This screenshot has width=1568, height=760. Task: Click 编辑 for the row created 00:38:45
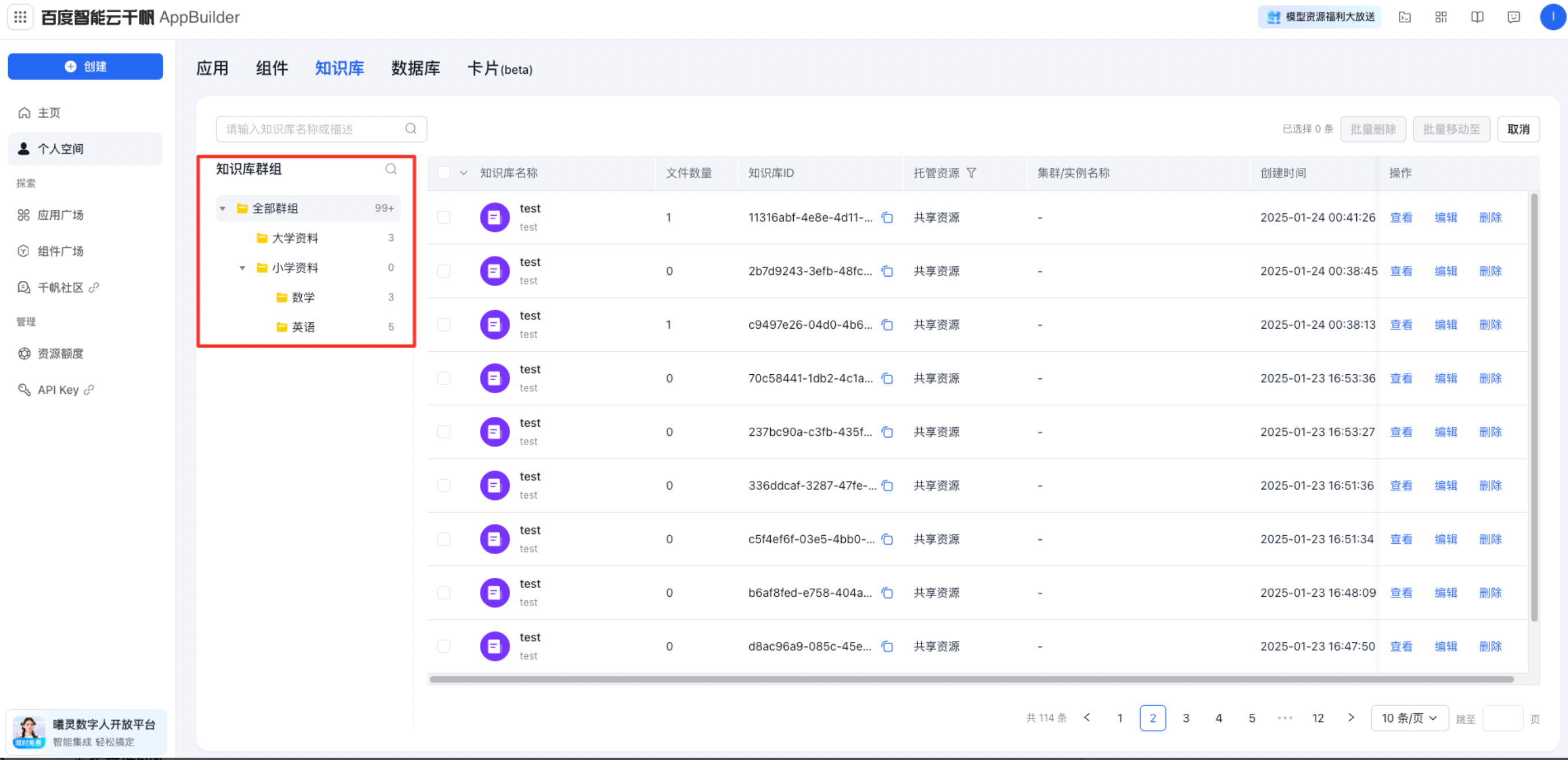1446,271
